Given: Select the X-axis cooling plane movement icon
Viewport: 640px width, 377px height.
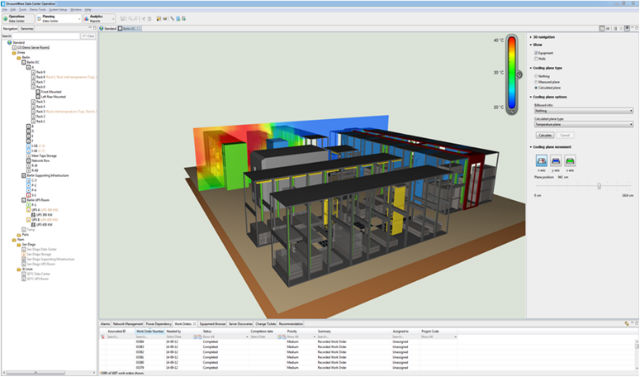Looking at the screenshot, I should tap(542, 160).
